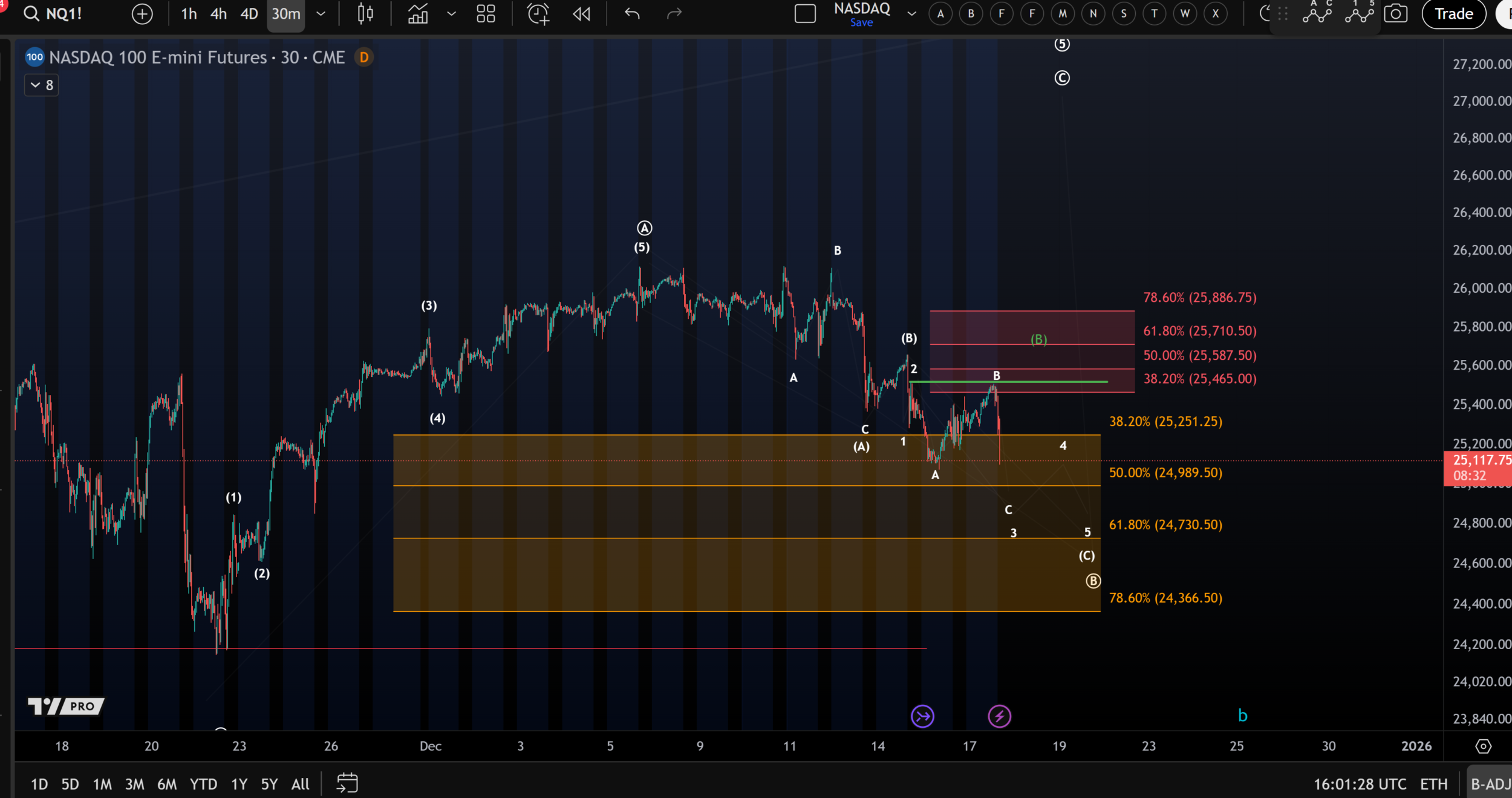Start bar replay rewind icon
Screen dimensions: 1512x798
(x=581, y=13)
